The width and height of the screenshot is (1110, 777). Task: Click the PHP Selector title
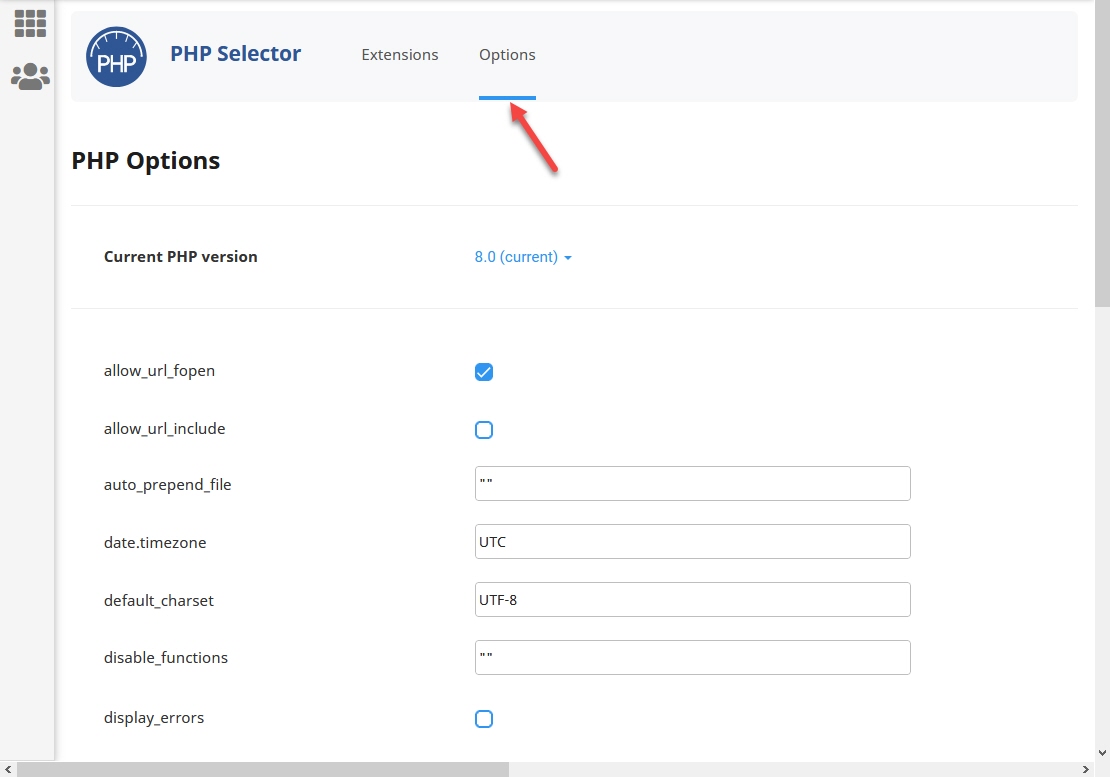click(235, 54)
